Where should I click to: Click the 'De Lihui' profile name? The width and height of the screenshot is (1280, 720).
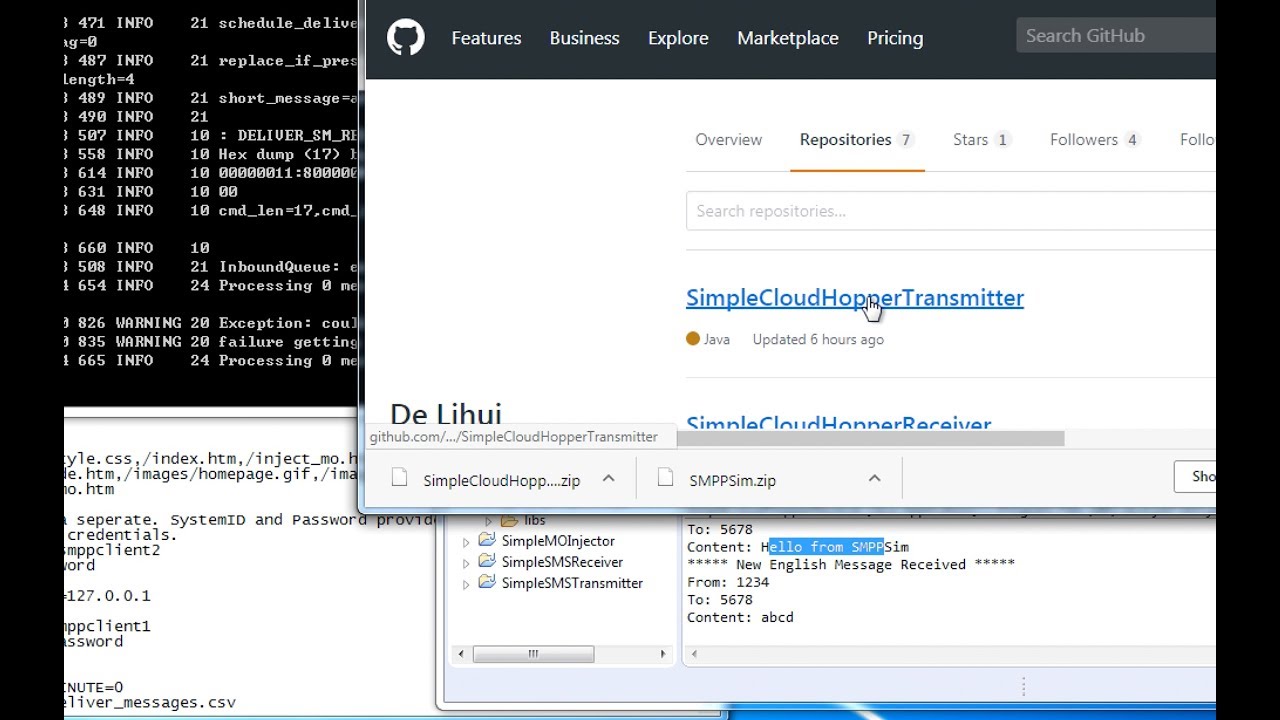[446, 414]
